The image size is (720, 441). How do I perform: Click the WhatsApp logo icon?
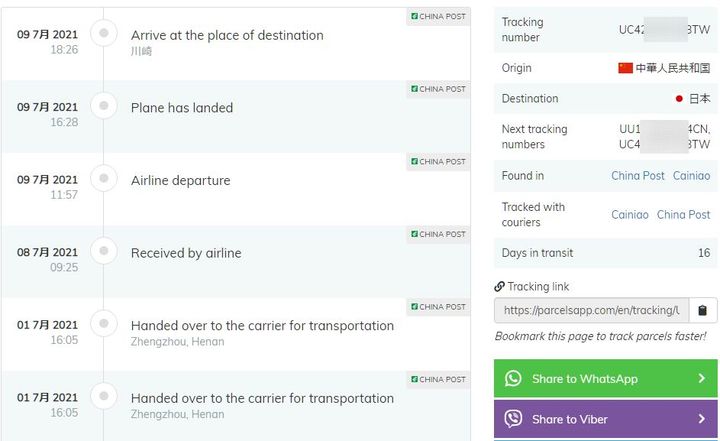click(513, 379)
